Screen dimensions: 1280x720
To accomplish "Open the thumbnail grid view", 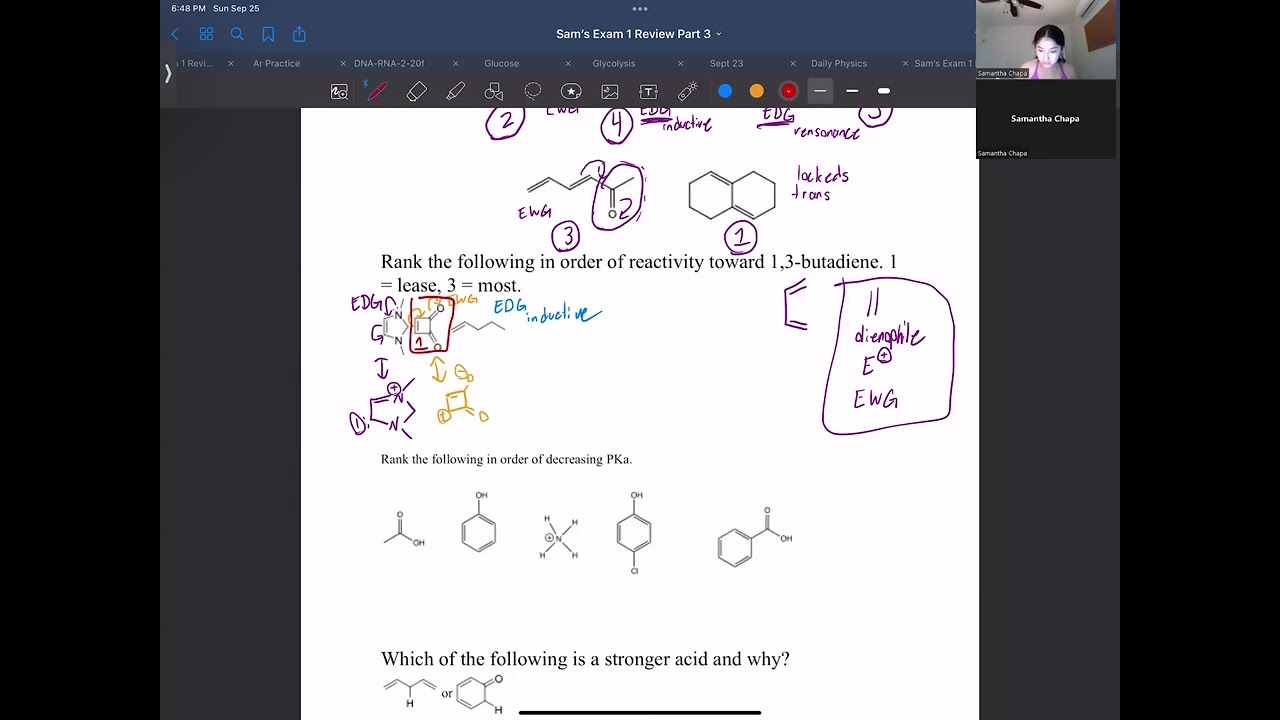I will 206,34.
